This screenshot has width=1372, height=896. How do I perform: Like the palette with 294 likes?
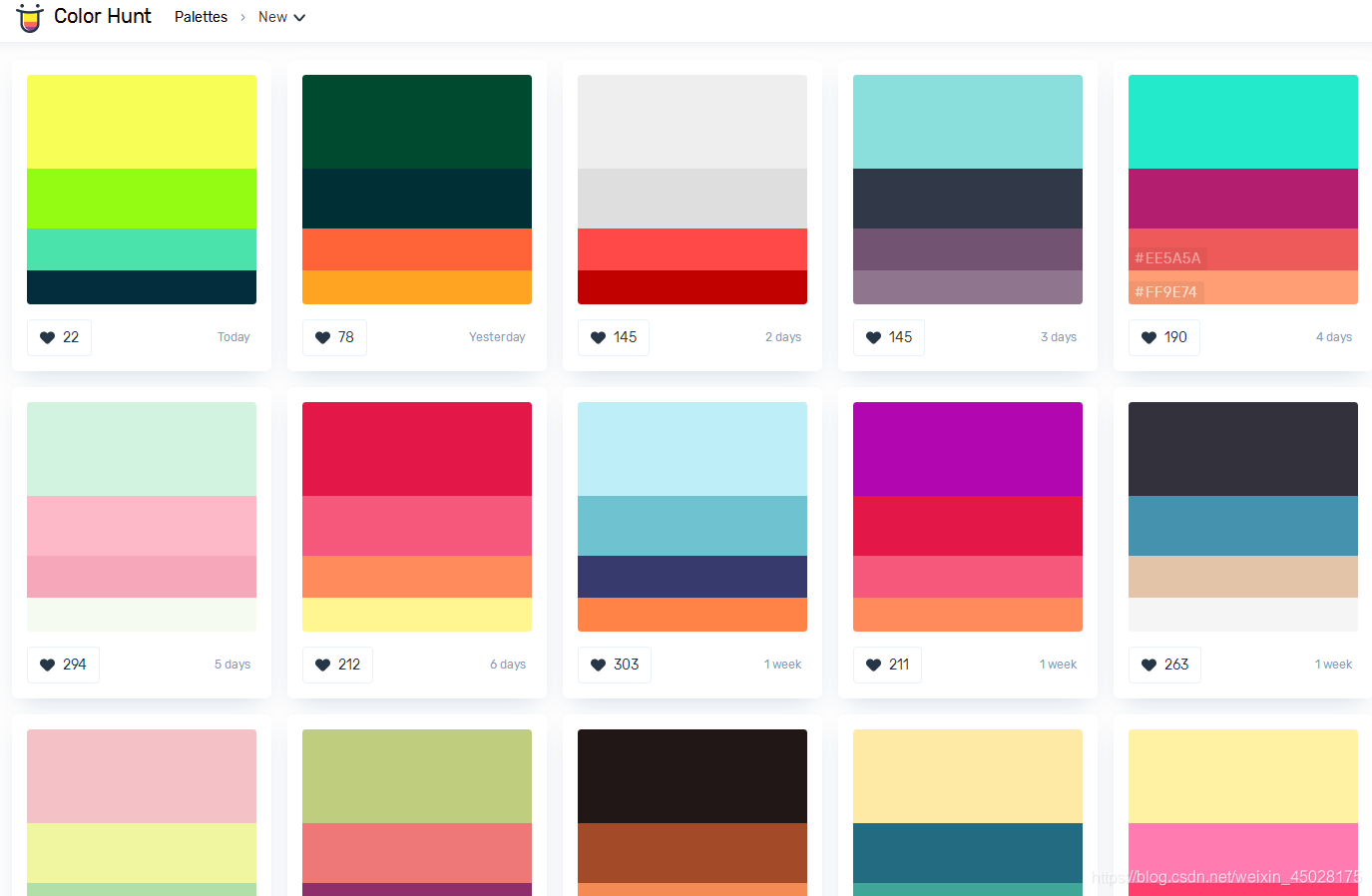pos(63,665)
